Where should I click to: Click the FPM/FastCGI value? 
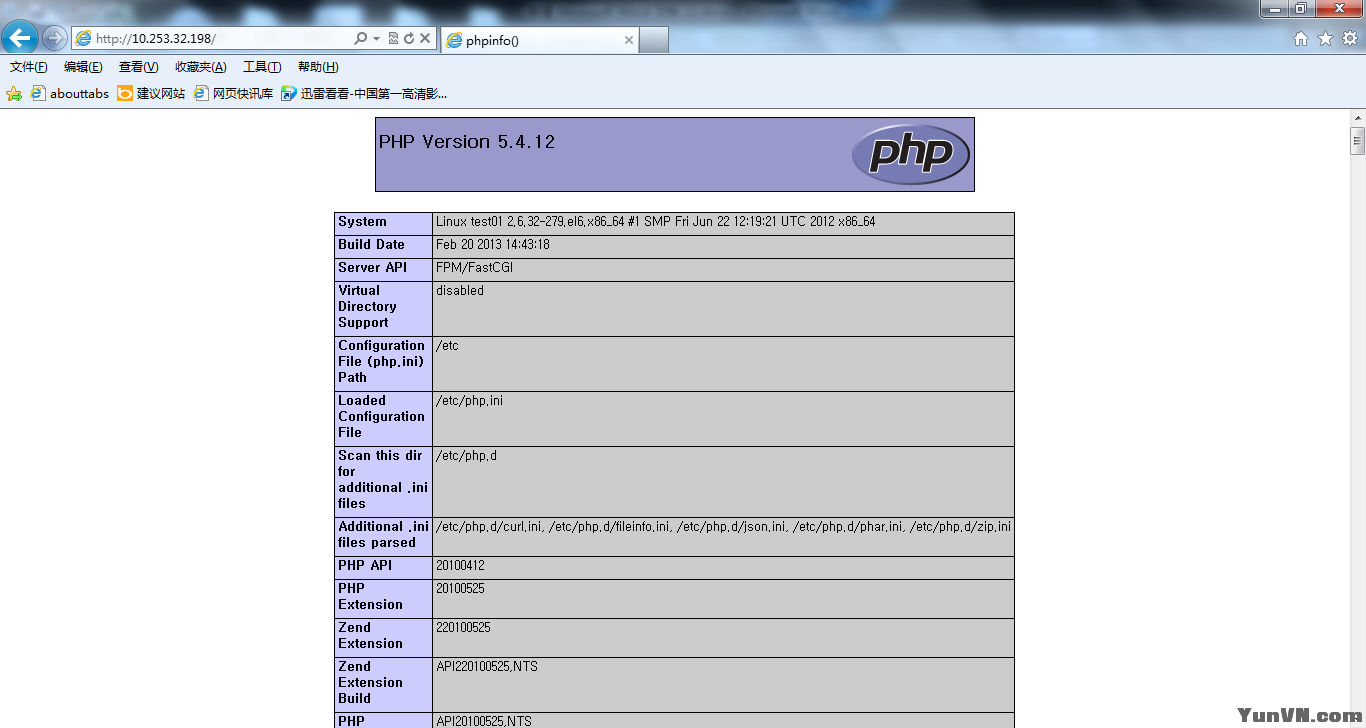point(475,268)
